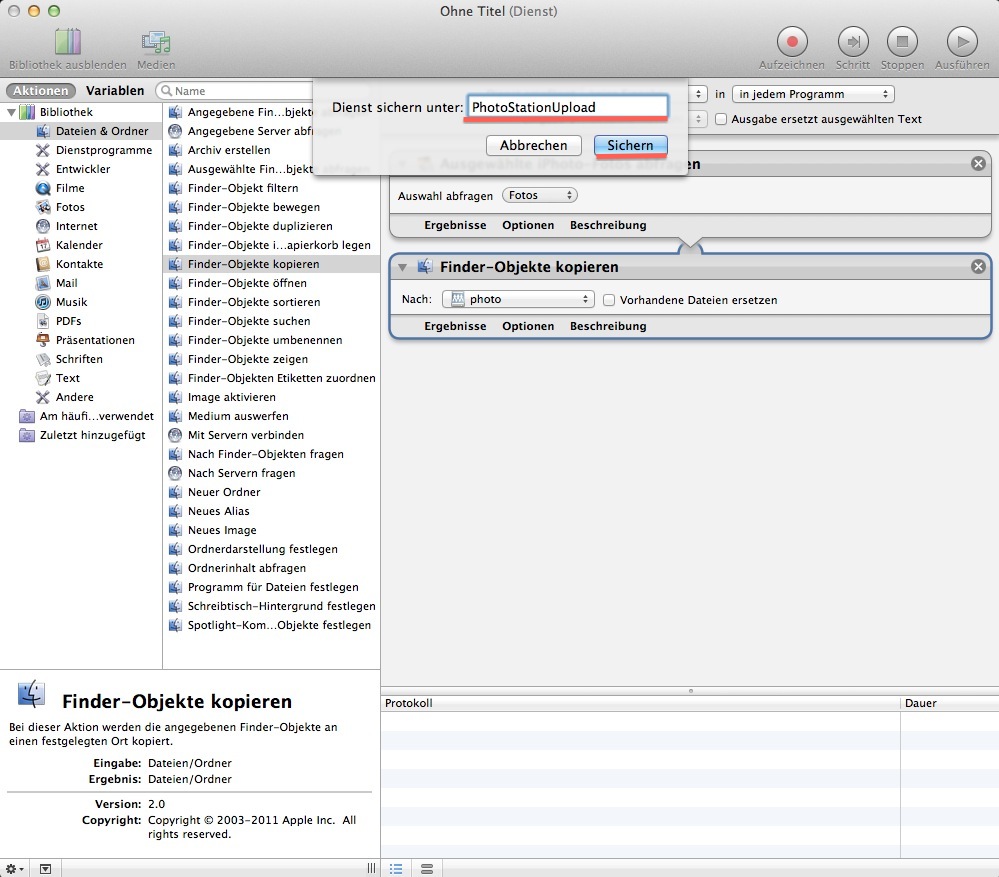Open the Medien browser icon
This screenshot has height=877, width=999.
156,42
